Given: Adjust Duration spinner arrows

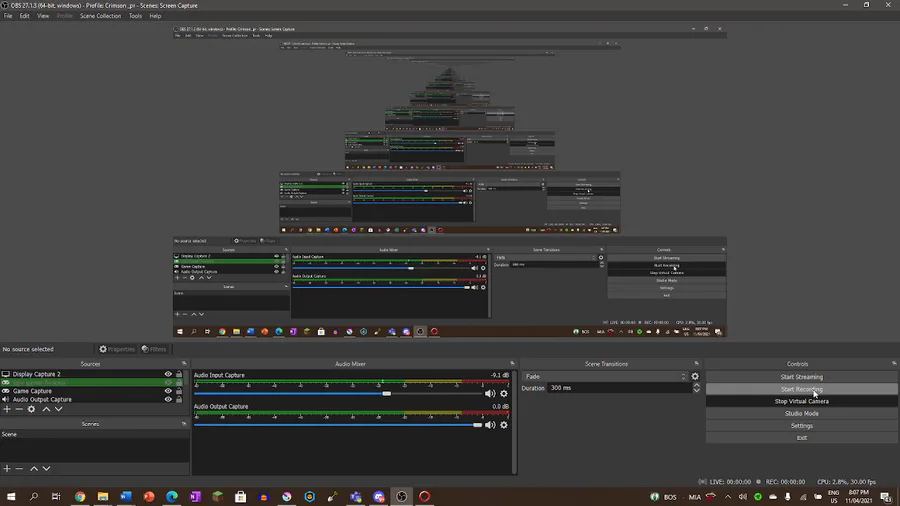Looking at the screenshot, I should 696,388.
